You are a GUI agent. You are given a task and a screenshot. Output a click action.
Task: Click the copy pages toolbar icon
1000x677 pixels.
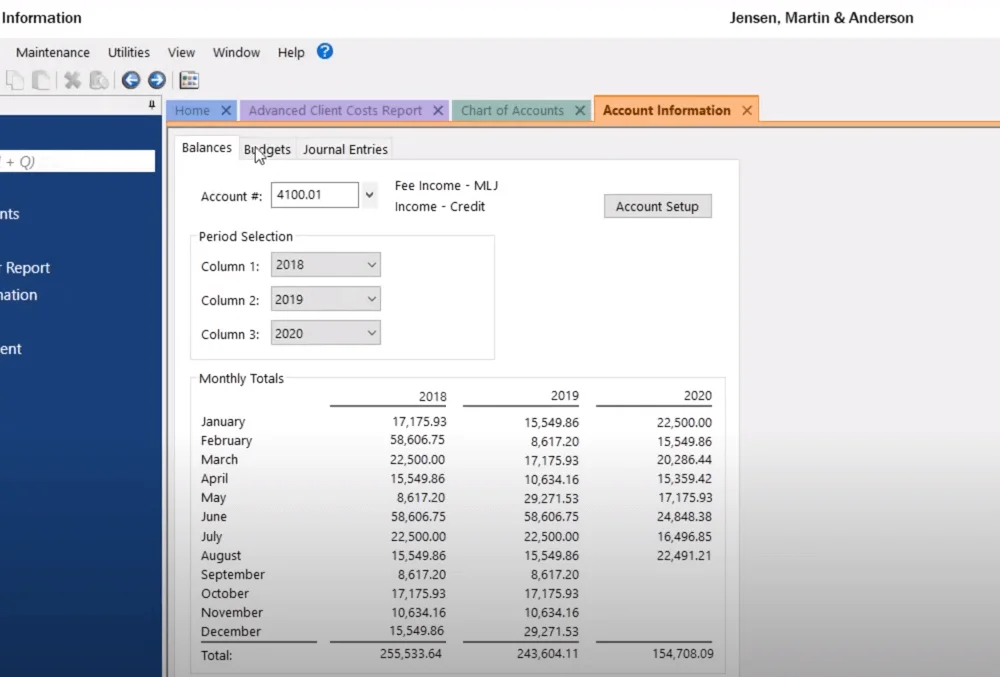[x=15, y=80]
